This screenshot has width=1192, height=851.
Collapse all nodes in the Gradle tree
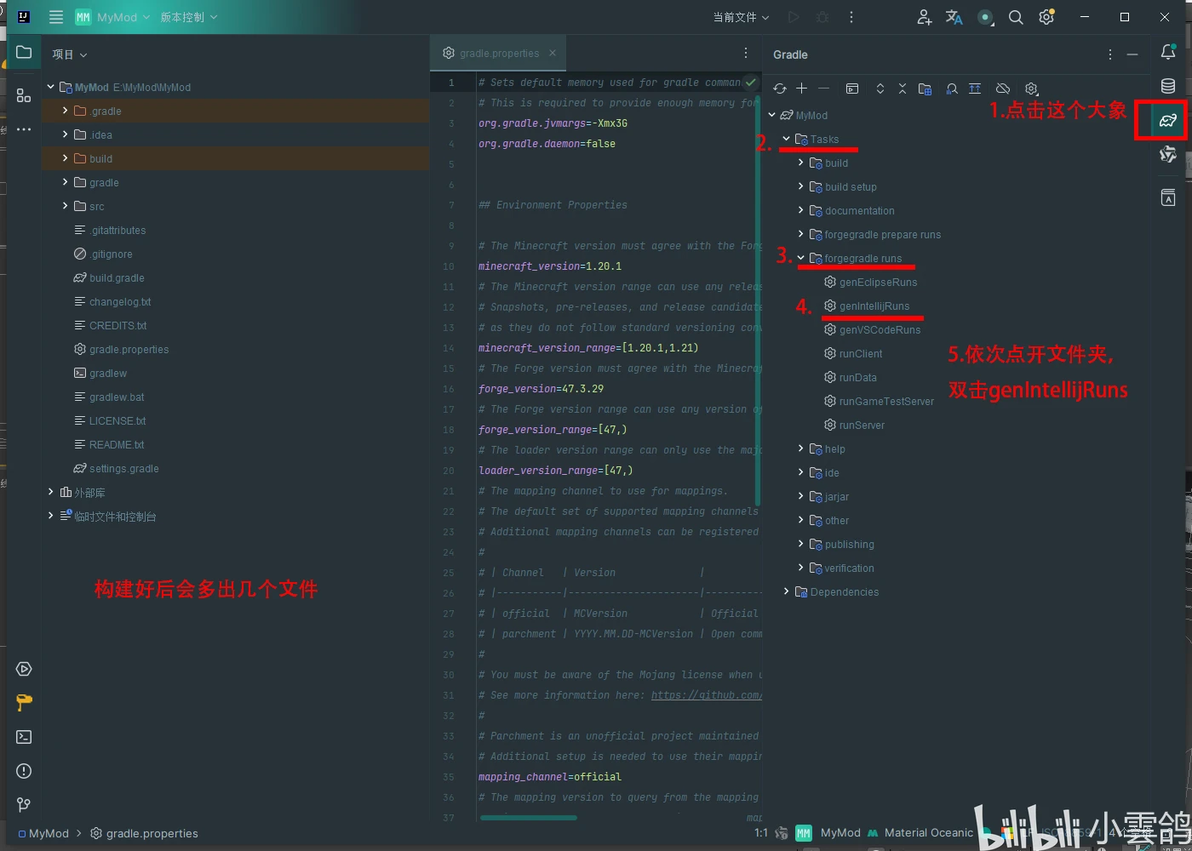point(902,88)
